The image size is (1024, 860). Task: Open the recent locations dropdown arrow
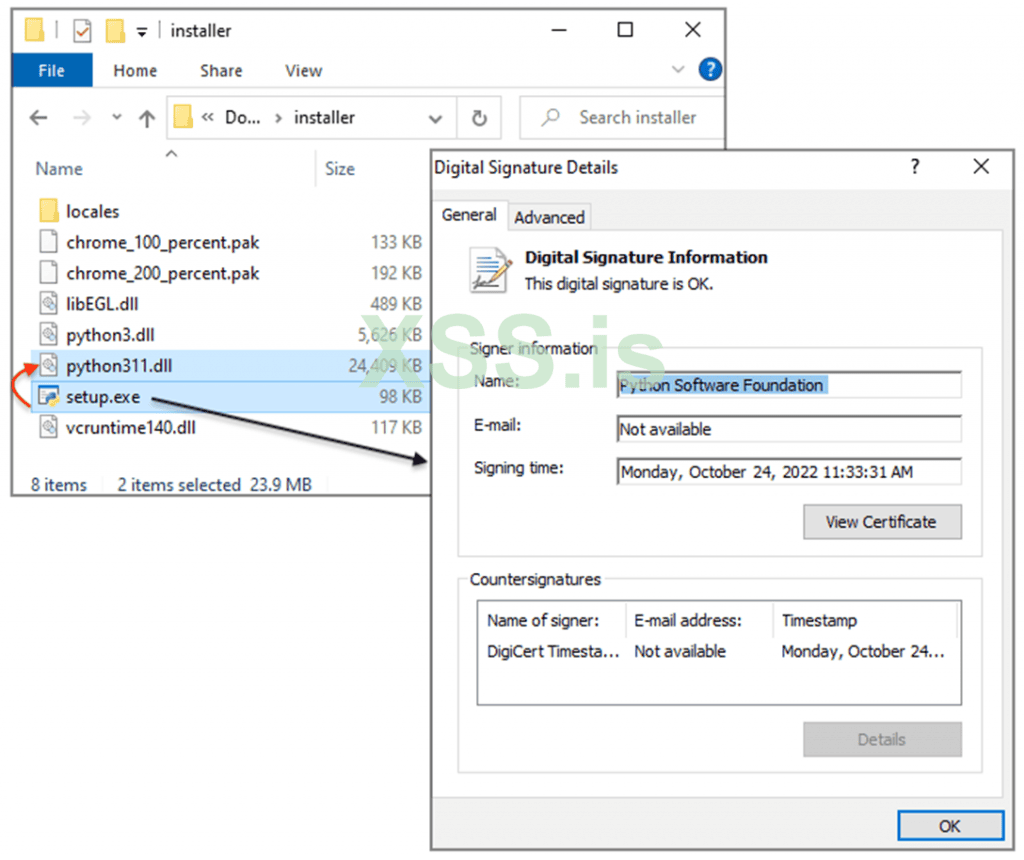pyautogui.click(x=117, y=118)
